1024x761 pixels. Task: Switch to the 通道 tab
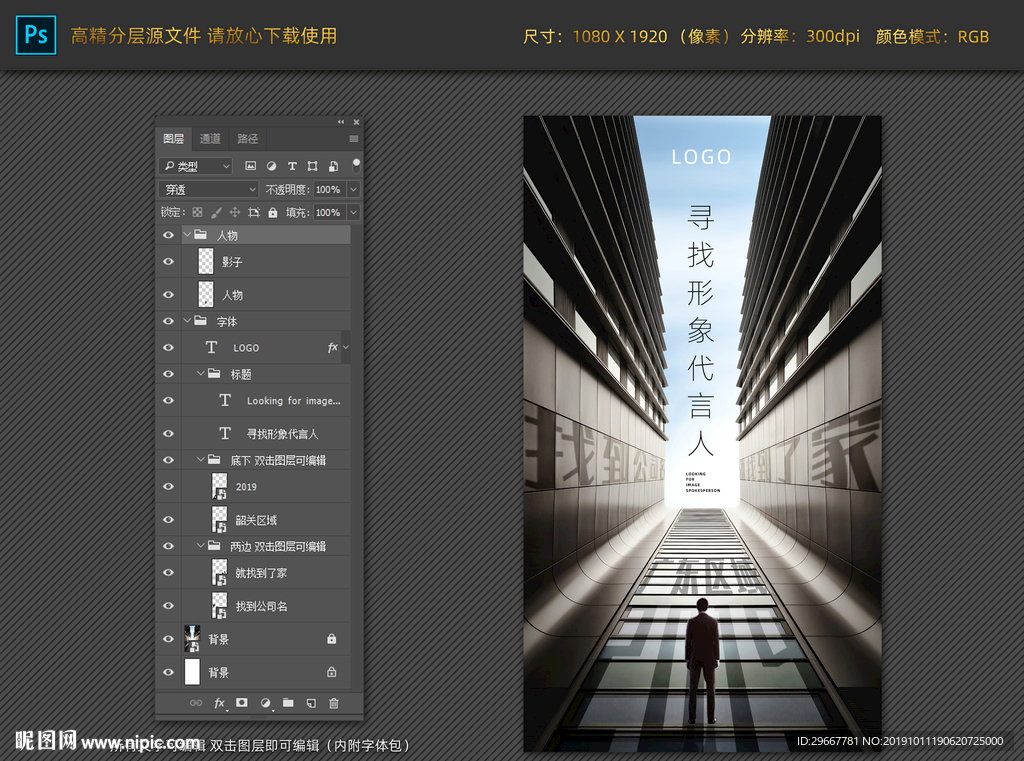pos(210,139)
